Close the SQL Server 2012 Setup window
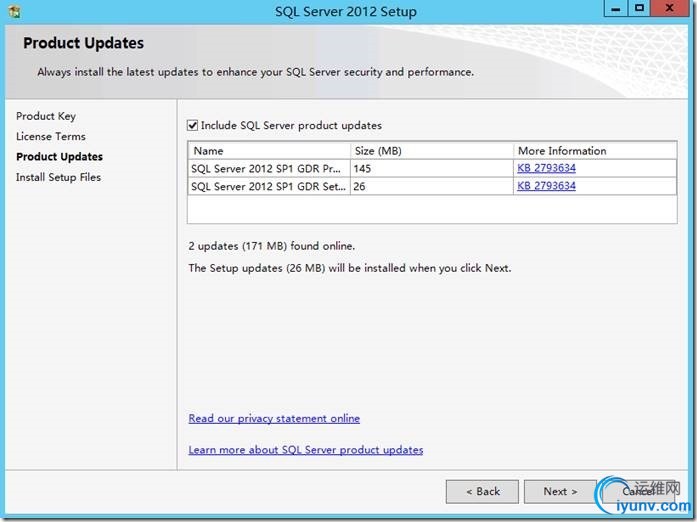This screenshot has height=522, width=697. pos(670,8)
